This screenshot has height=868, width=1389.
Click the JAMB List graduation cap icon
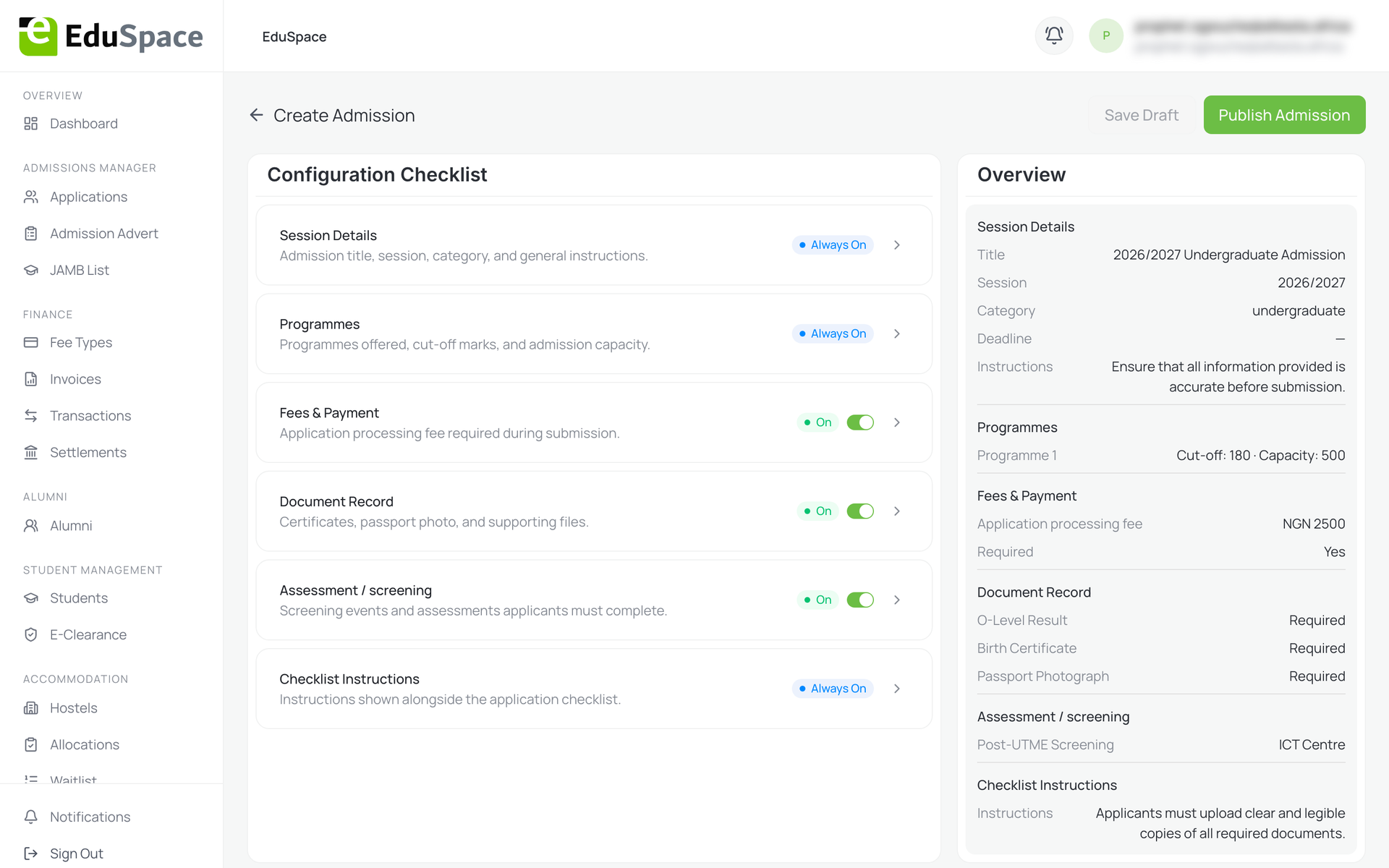(x=30, y=270)
